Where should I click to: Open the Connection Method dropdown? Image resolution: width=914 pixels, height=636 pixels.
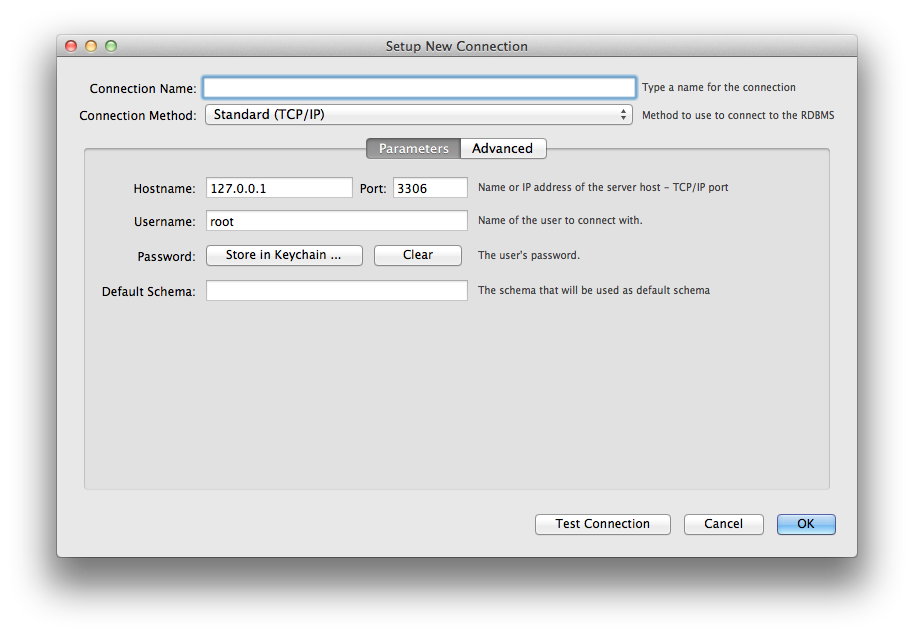point(419,115)
